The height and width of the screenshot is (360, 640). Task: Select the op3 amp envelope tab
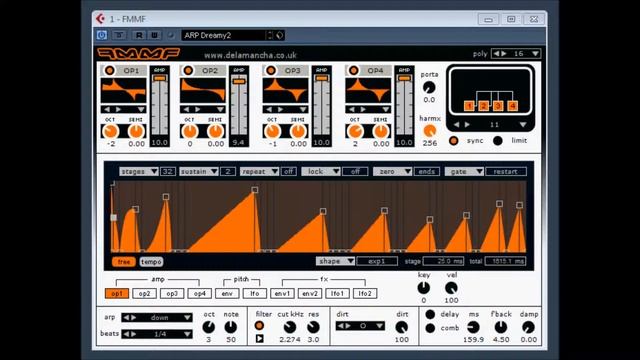coord(172,293)
